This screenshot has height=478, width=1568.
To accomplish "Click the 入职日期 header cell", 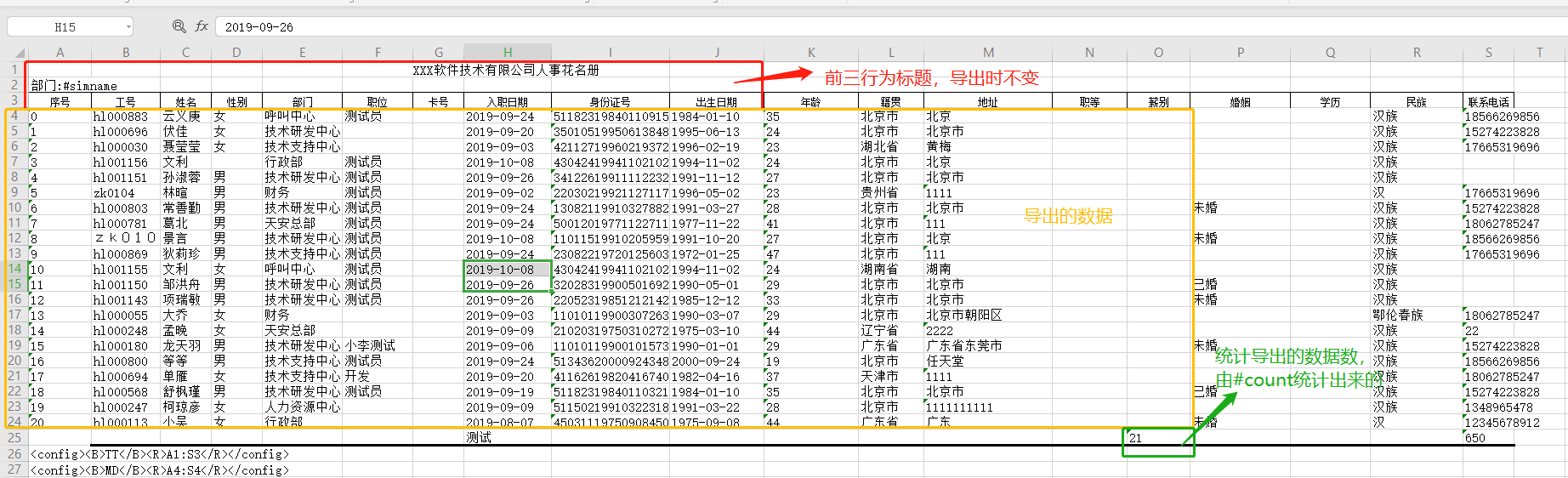I will 508,102.
